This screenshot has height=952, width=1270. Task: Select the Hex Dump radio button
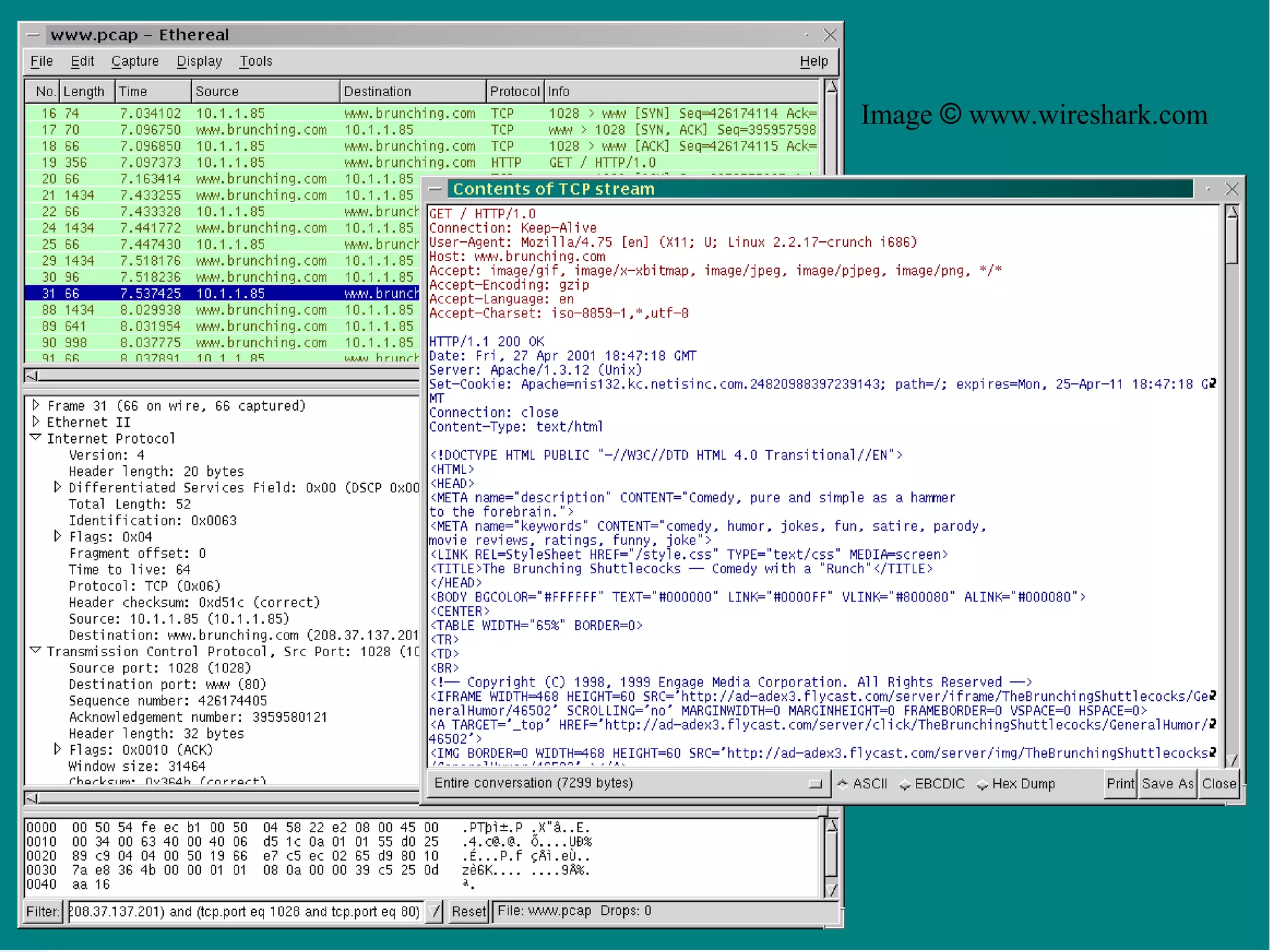pos(982,785)
